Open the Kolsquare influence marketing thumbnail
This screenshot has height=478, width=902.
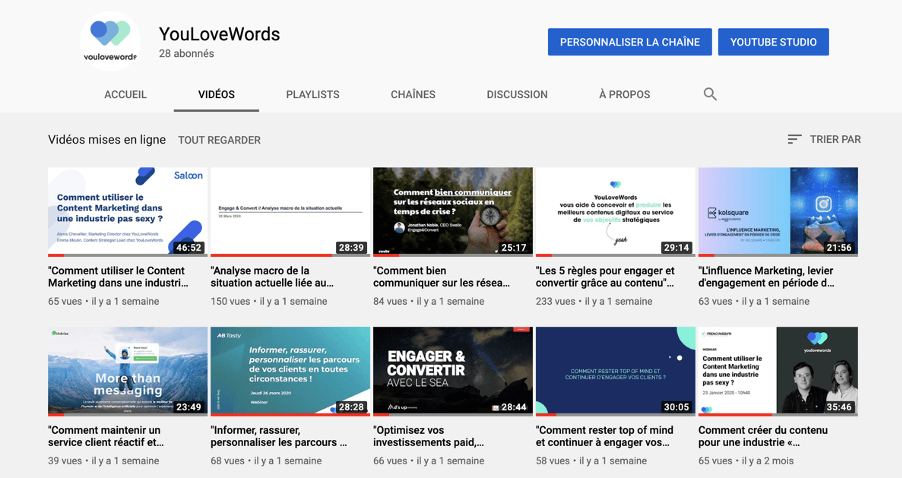(x=777, y=211)
